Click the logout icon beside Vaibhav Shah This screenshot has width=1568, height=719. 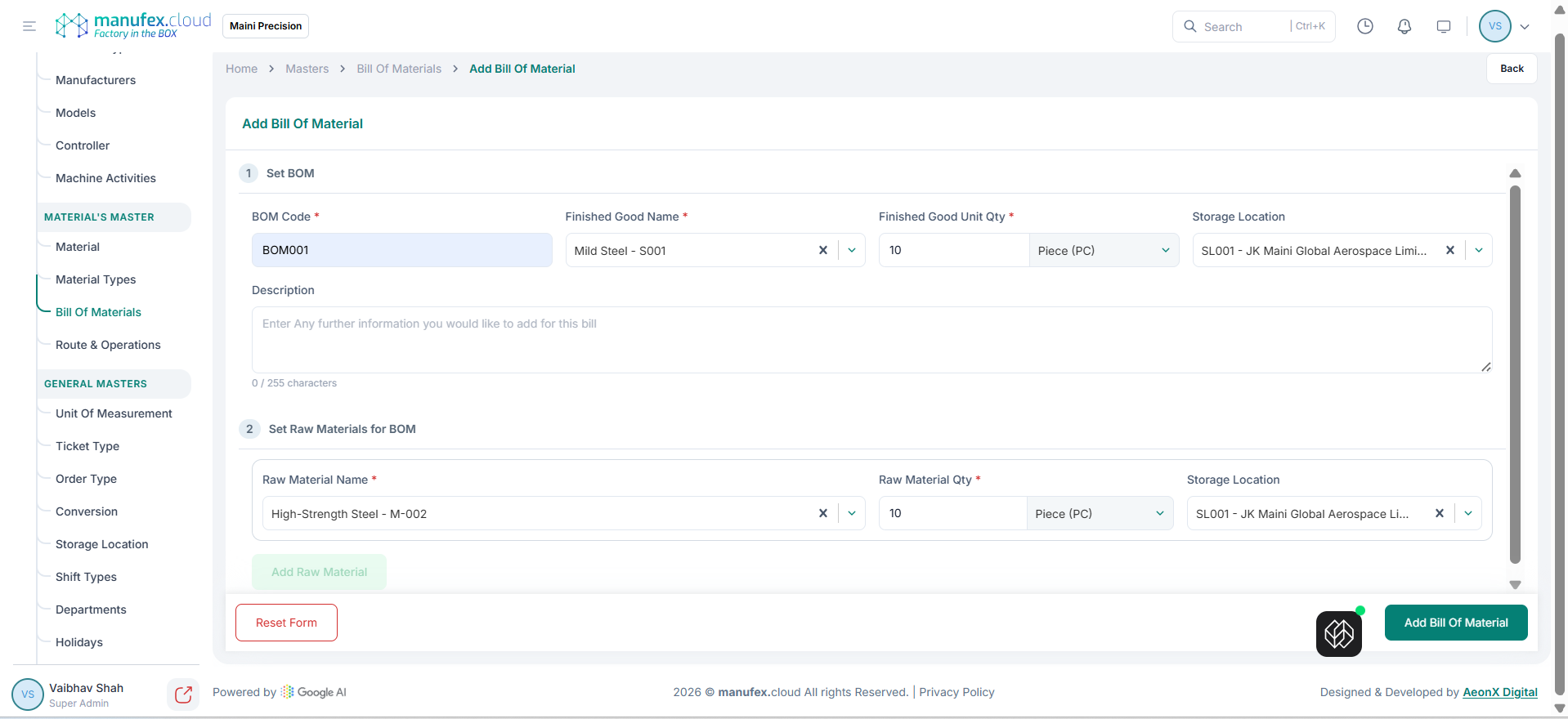[183, 694]
